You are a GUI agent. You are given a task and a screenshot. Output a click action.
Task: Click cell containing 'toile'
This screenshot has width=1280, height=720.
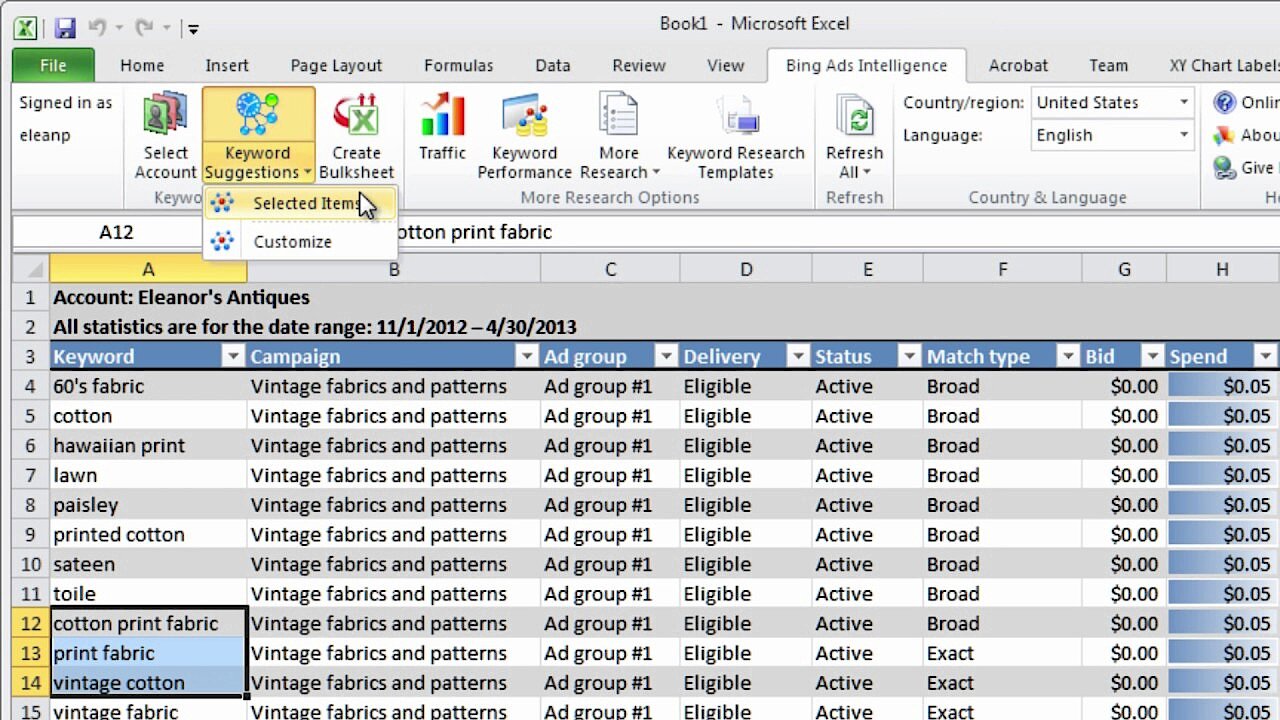pyautogui.click(x=148, y=594)
